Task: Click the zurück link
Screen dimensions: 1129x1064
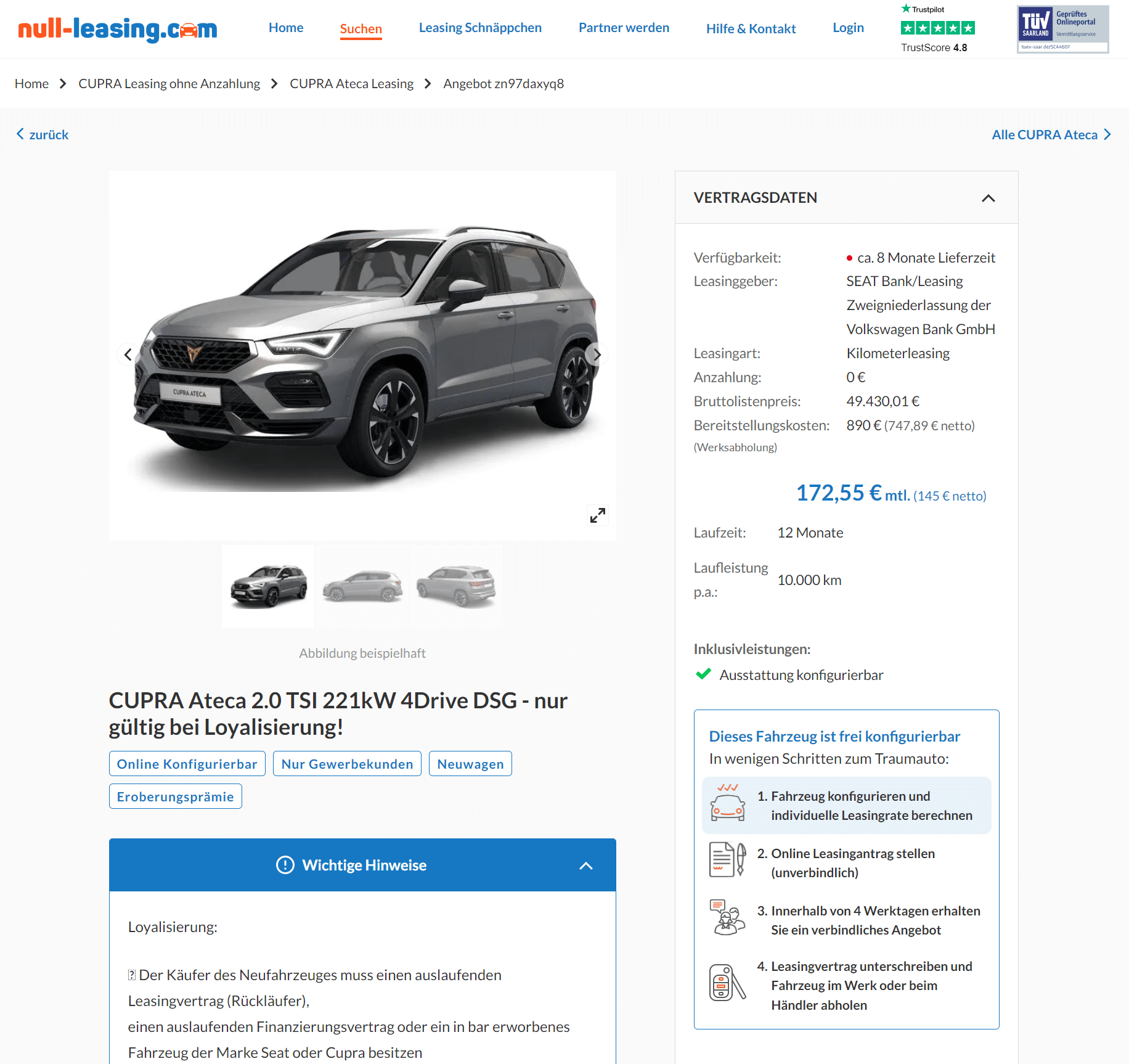Action: click(49, 134)
